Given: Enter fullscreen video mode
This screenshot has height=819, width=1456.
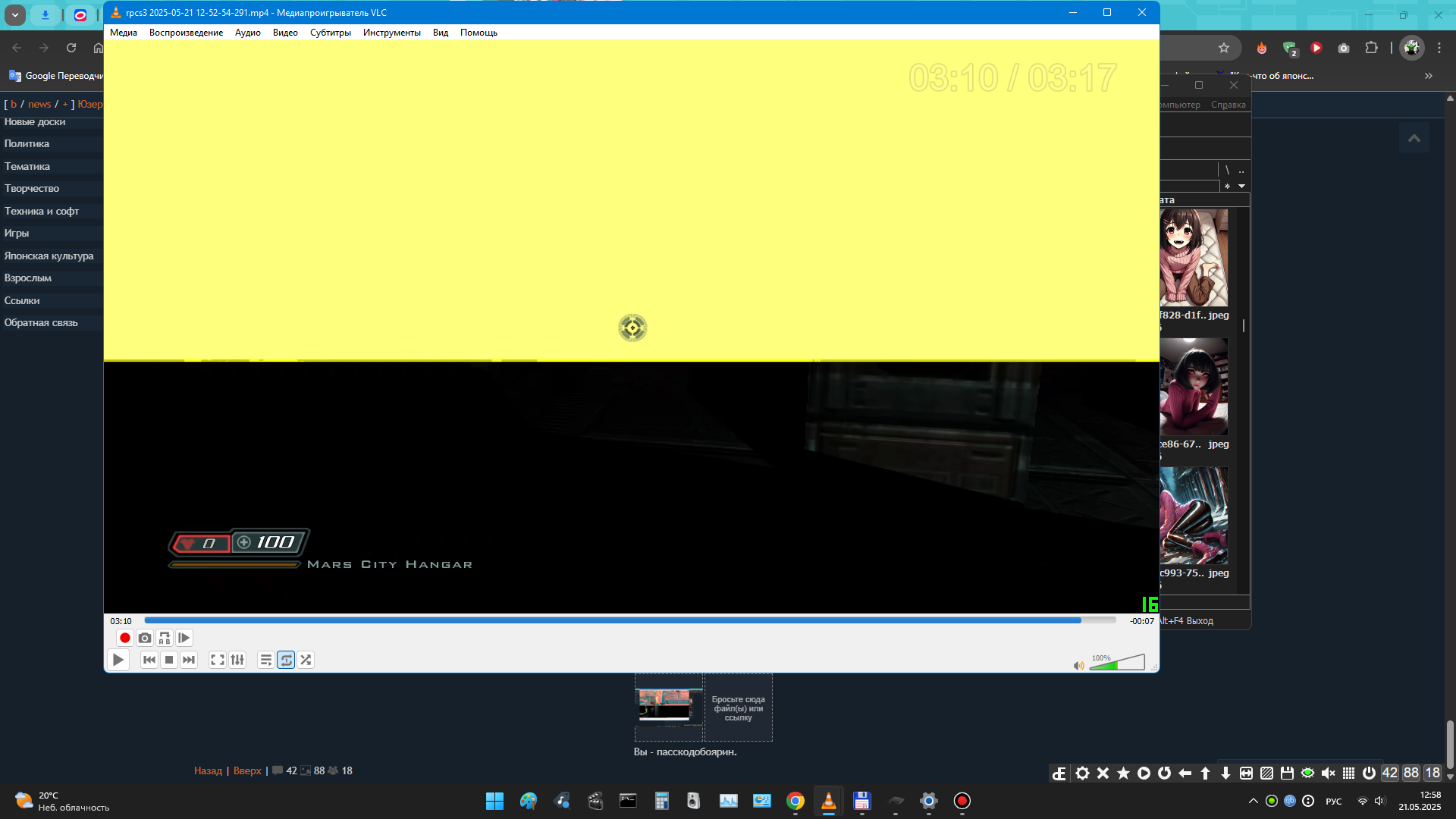Looking at the screenshot, I should coord(218,660).
